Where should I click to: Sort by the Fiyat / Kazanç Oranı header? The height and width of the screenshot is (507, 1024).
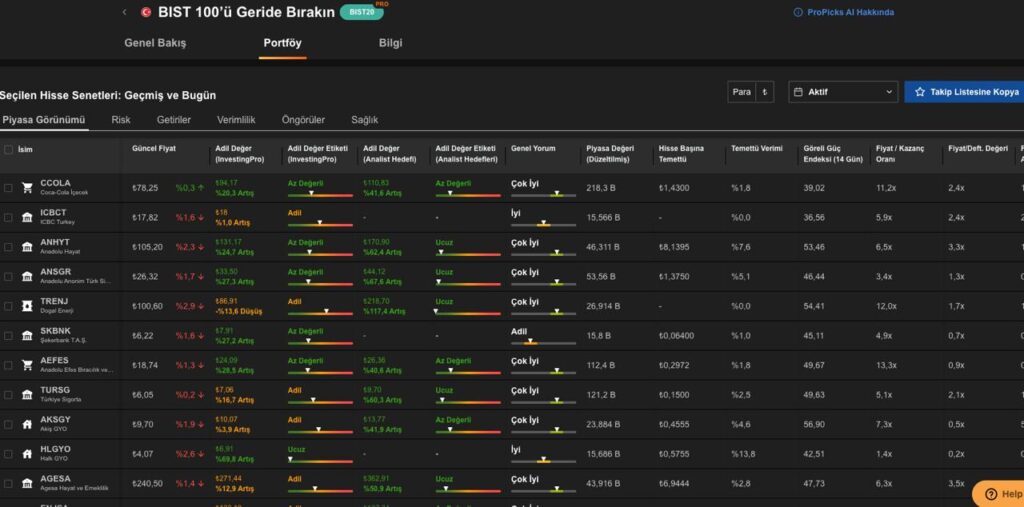[900, 154]
